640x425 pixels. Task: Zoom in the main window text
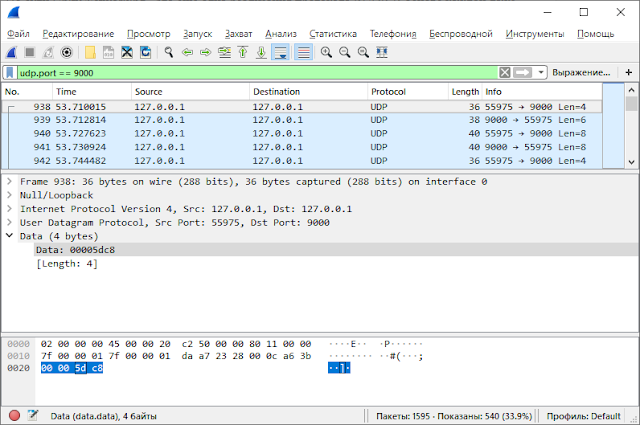tap(326, 52)
